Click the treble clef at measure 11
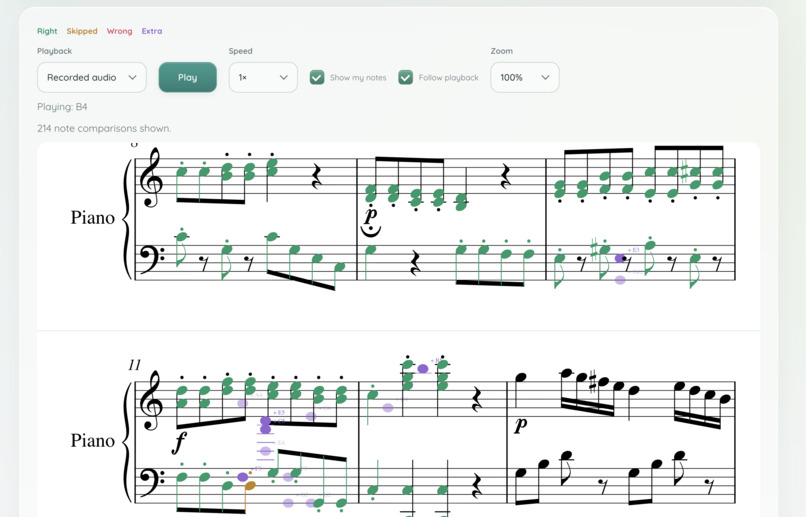806x517 pixels. click(152, 400)
